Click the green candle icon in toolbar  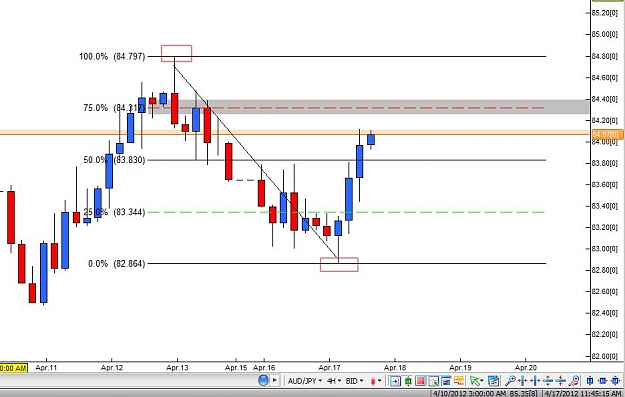408,381
